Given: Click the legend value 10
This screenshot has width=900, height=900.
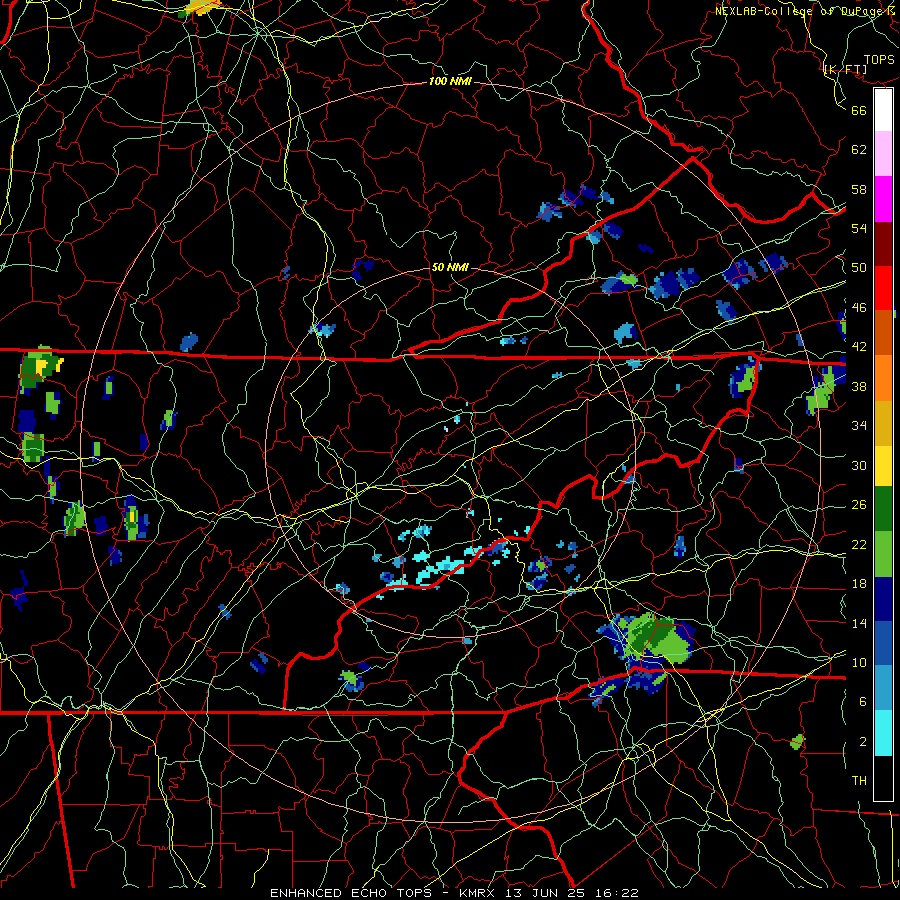Looking at the screenshot, I should click(859, 662).
